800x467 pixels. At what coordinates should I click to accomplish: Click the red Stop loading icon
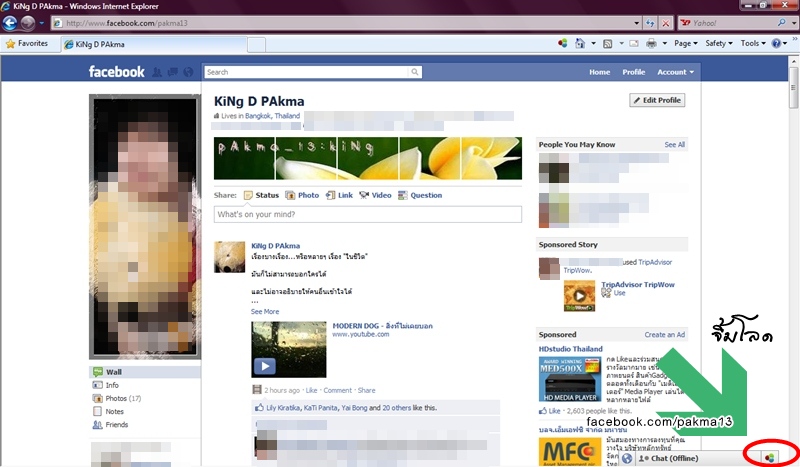pos(665,23)
